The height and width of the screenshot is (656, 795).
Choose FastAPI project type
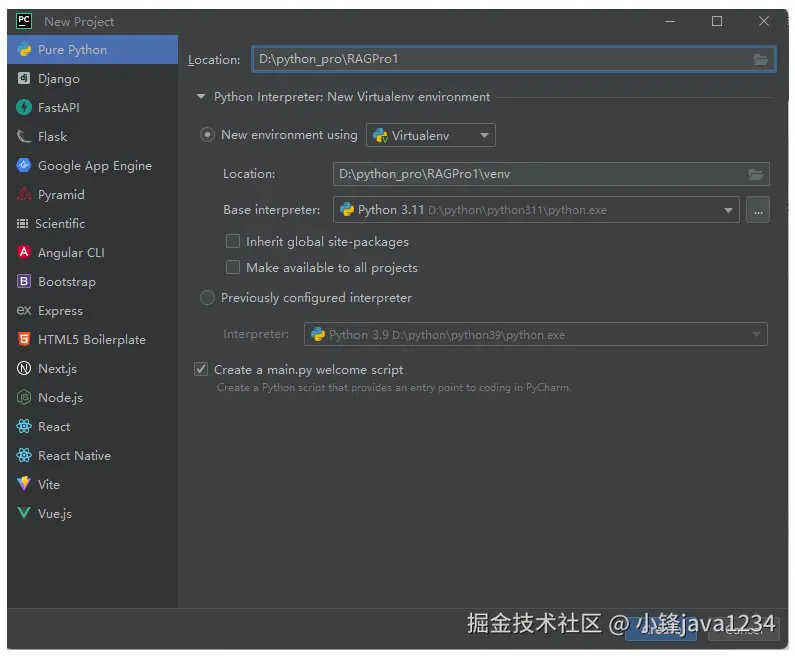[x=92, y=107]
